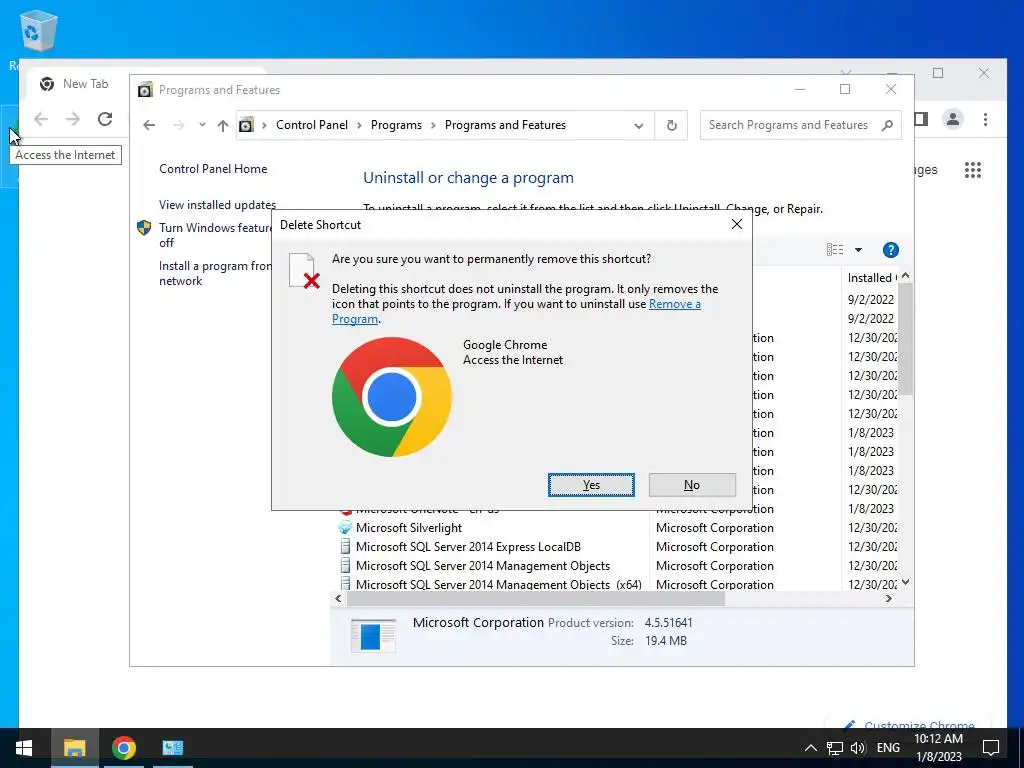The image size is (1024, 768).
Task: Click the ENG language indicator
Action: (888, 748)
